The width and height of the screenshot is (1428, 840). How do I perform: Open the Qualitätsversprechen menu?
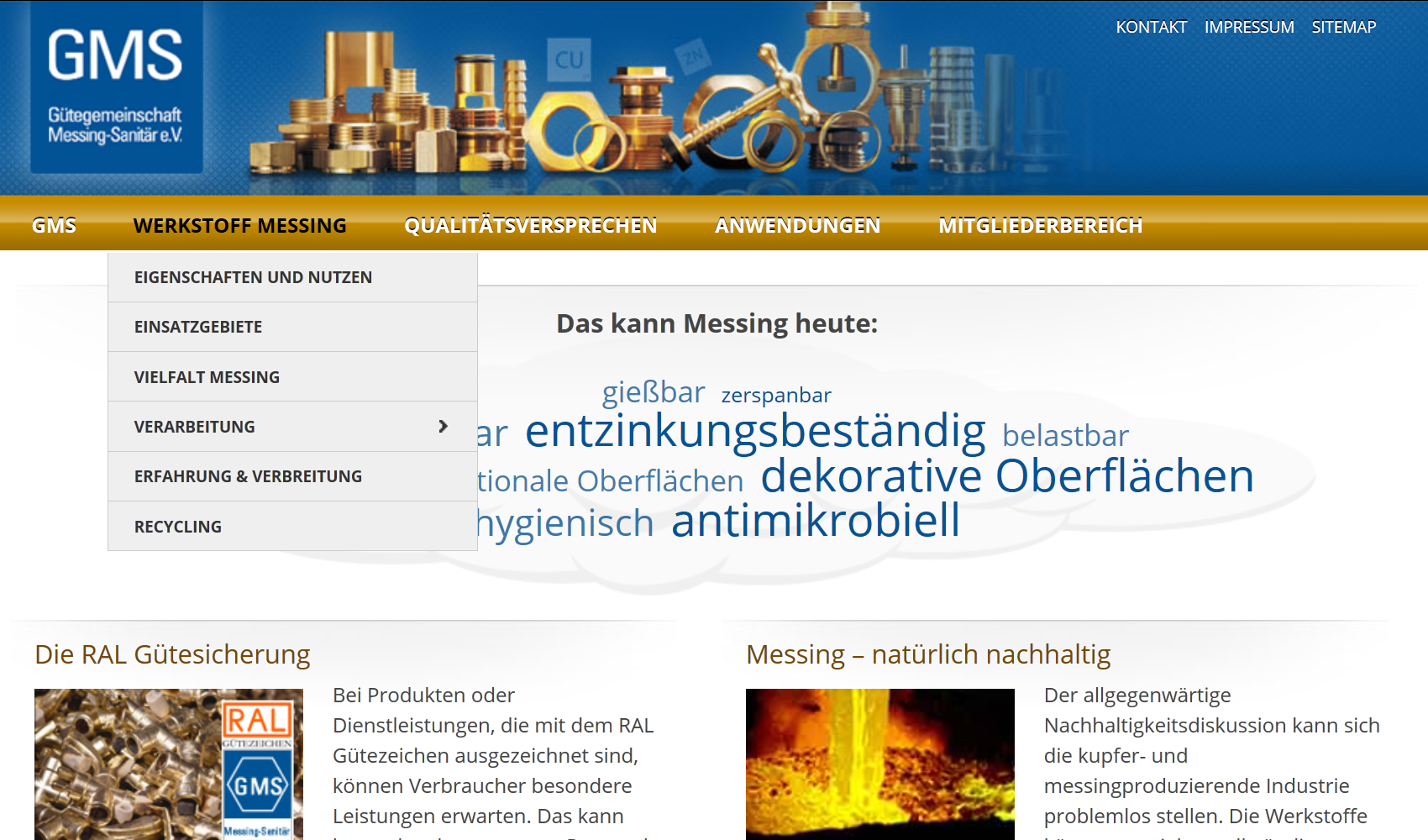point(530,225)
